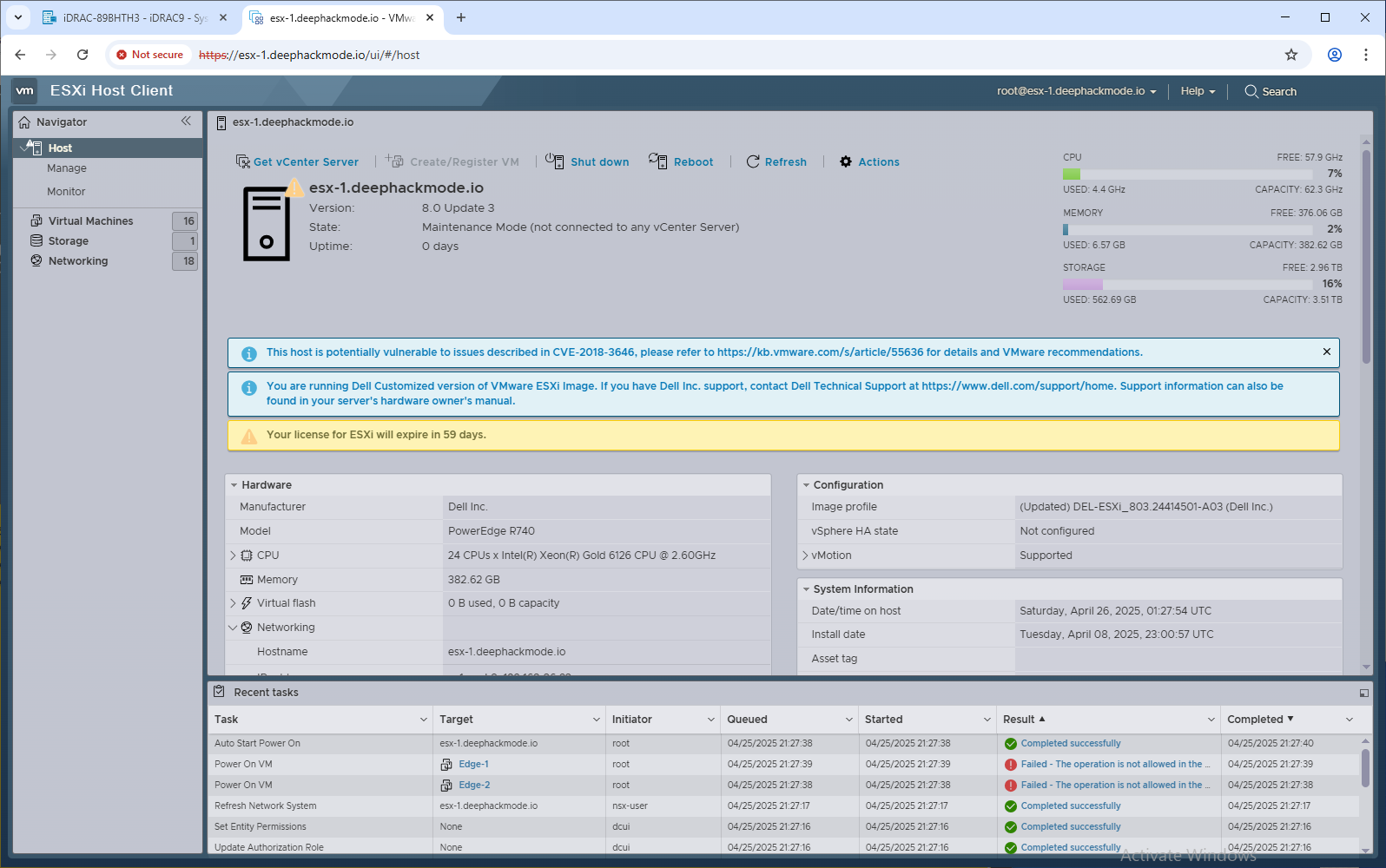The height and width of the screenshot is (868, 1386).
Task: Open the Initiator column dropdown arrow
Action: coord(711,720)
